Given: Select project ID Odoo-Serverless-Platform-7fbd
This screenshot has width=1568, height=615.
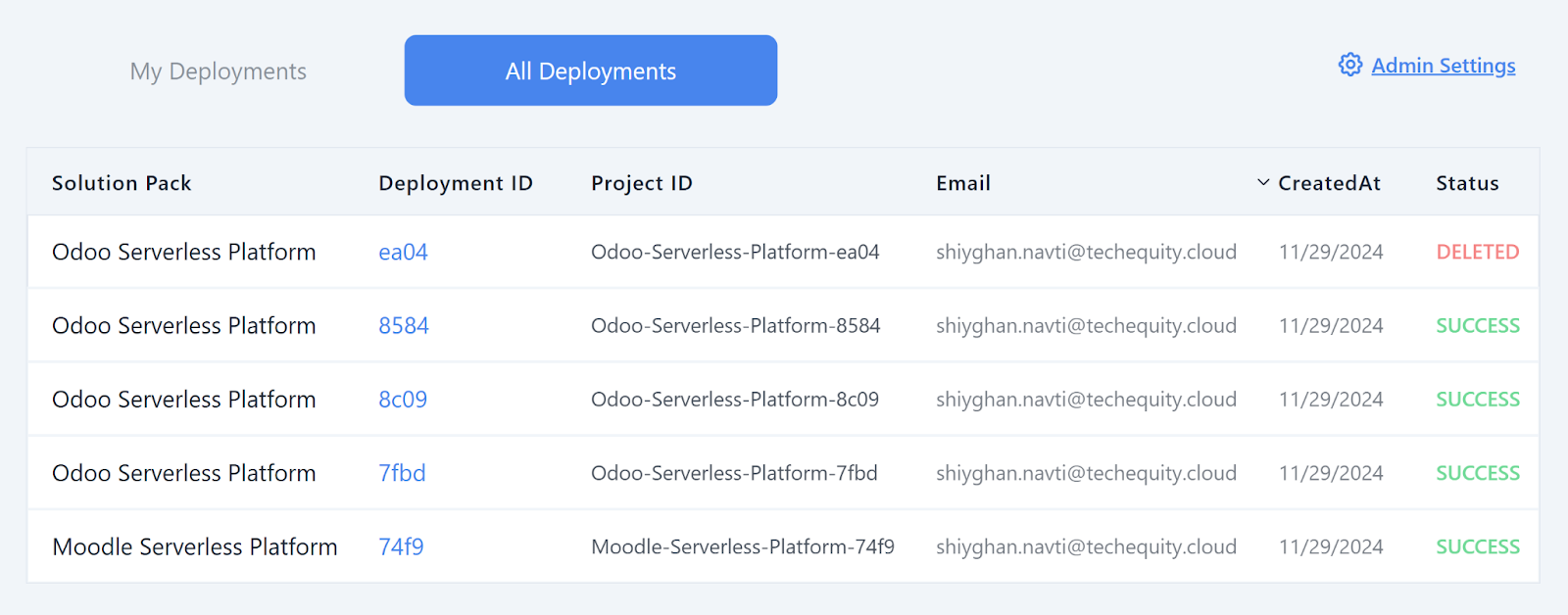Looking at the screenshot, I should pyautogui.click(x=734, y=473).
